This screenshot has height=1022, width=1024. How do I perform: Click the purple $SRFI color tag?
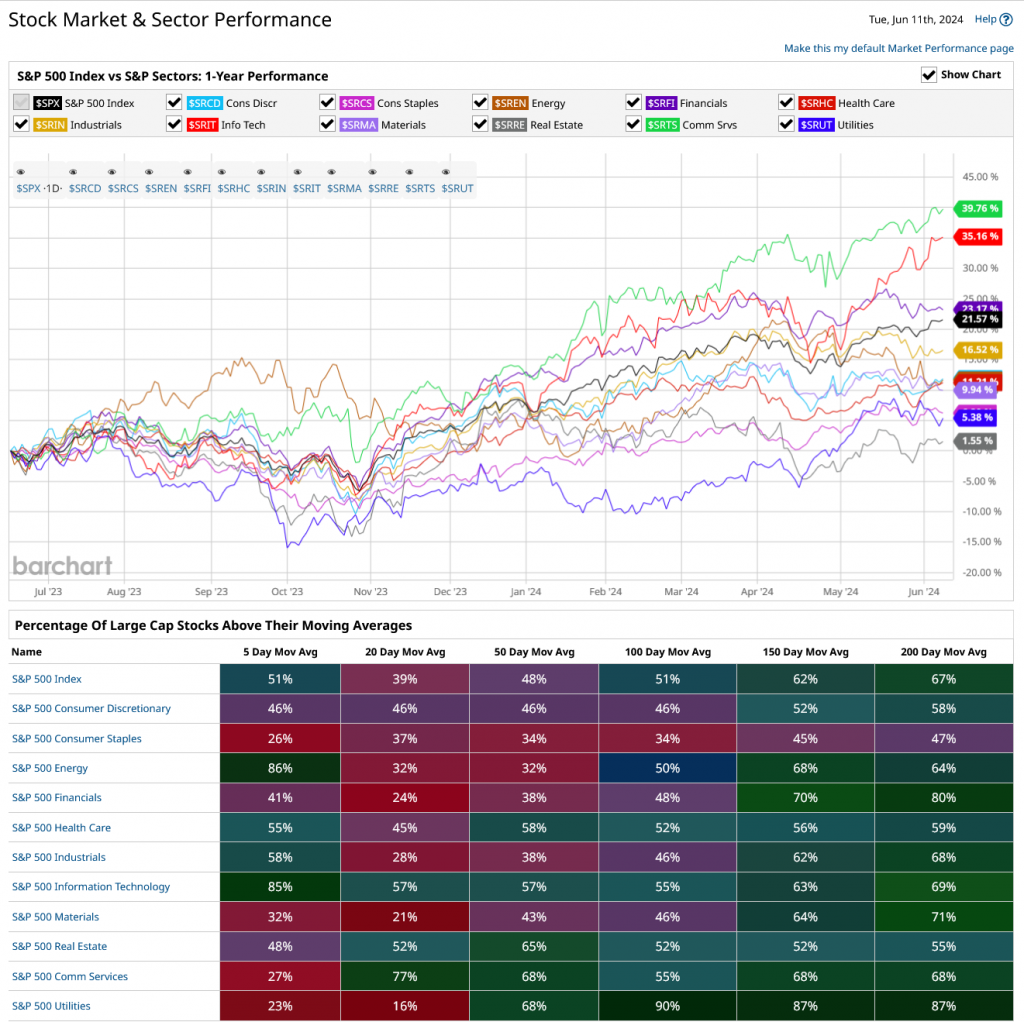661,103
